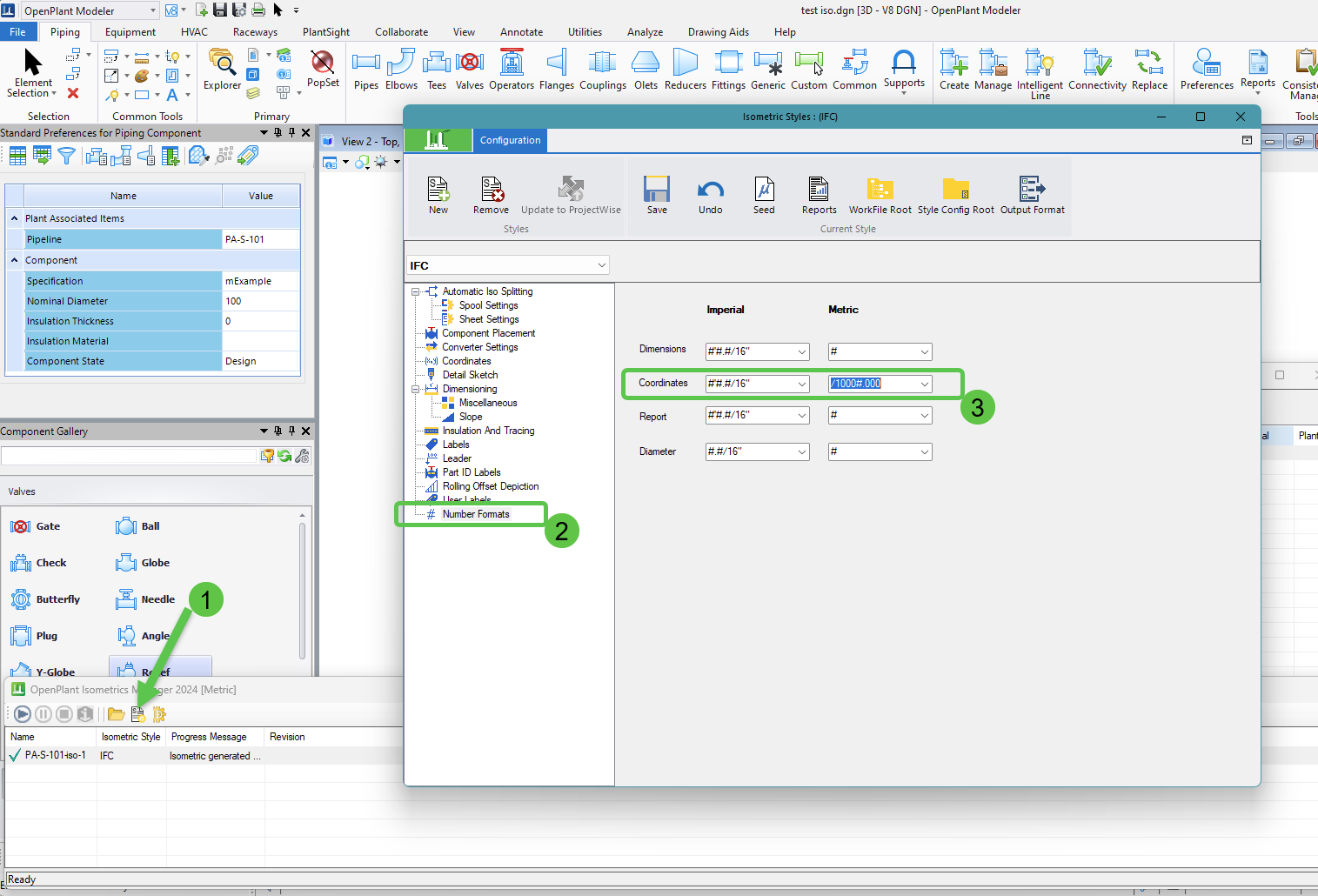Select the Gate valve in Component Gallery
Image resolution: width=1318 pixels, height=896 pixels.
36,526
